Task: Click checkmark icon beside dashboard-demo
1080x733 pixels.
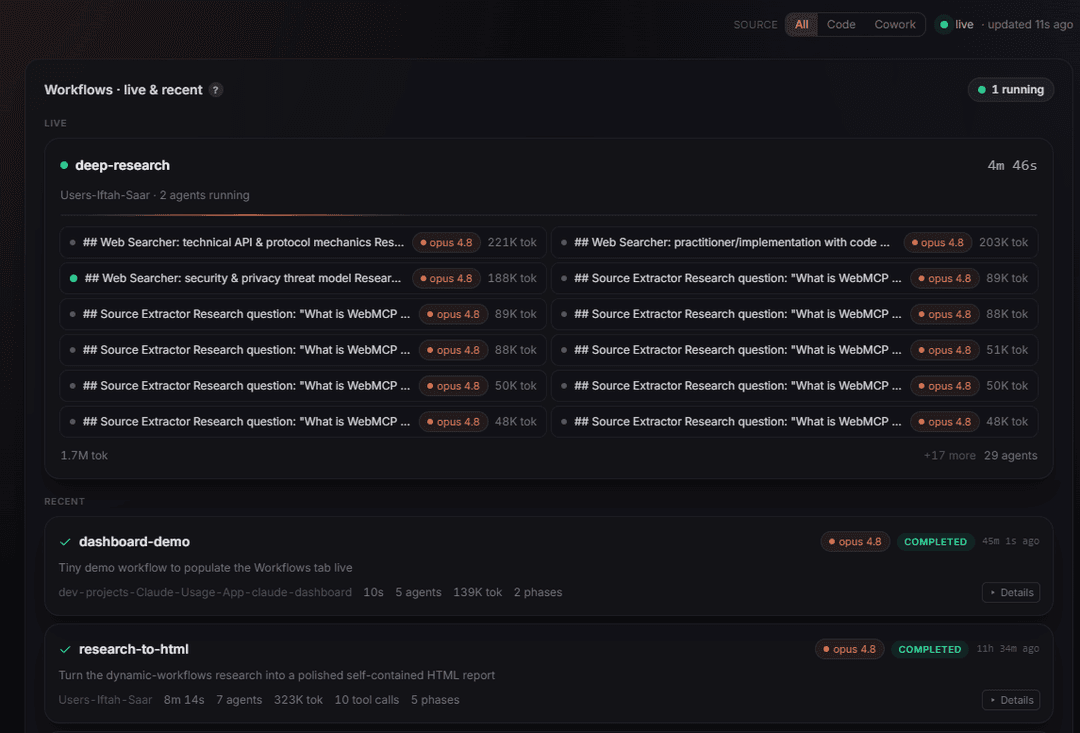Action: [65, 542]
